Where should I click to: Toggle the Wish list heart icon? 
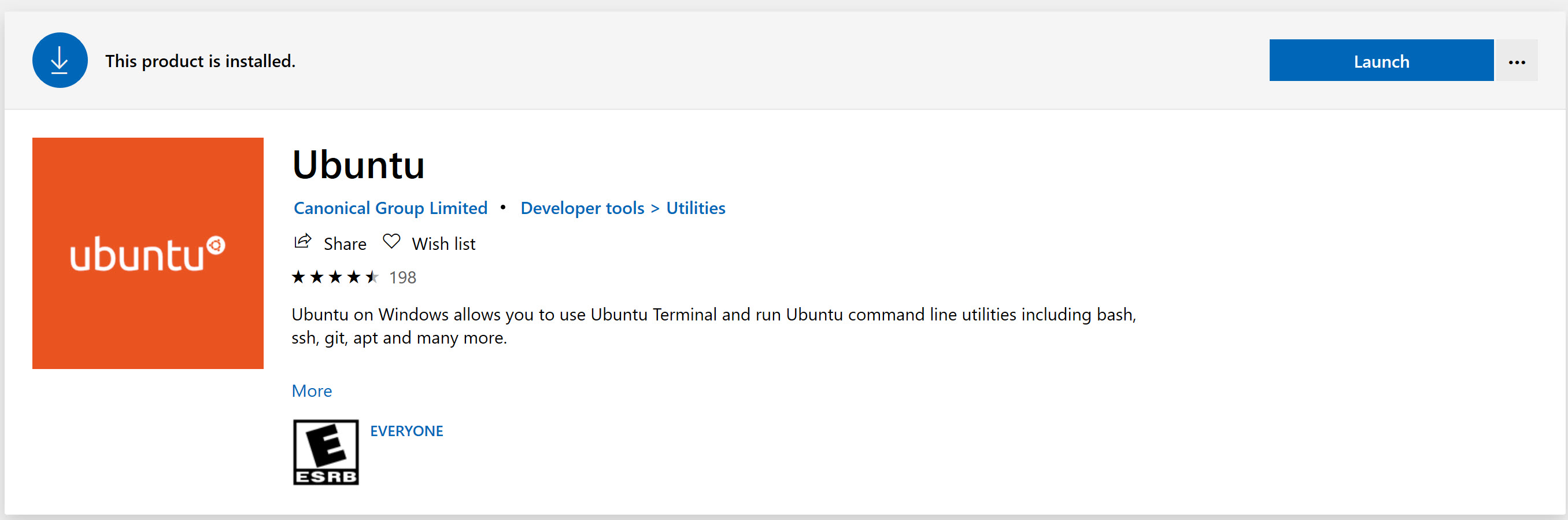[x=391, y=242]
